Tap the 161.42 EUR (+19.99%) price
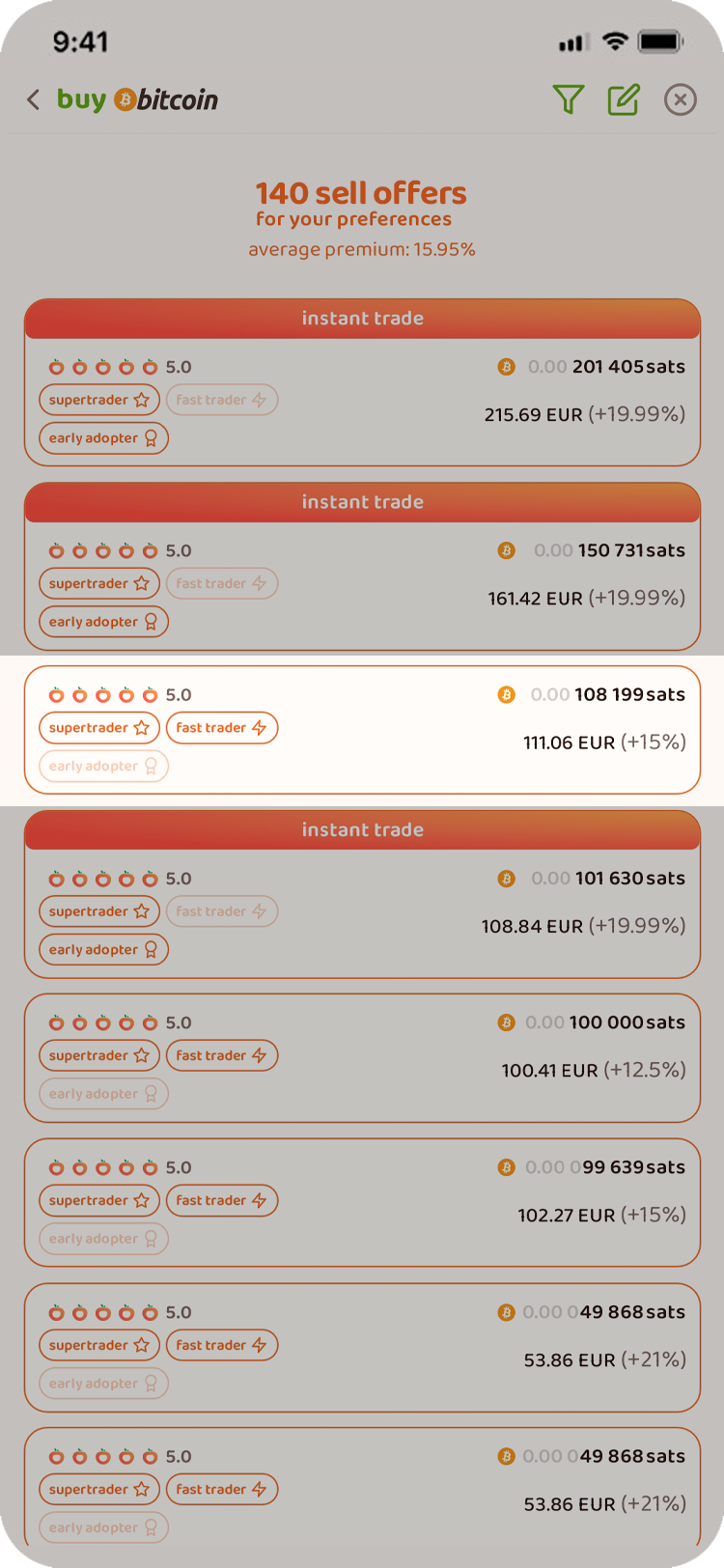724x1568 pixels. pyautogui.click(x=587, y=599)
